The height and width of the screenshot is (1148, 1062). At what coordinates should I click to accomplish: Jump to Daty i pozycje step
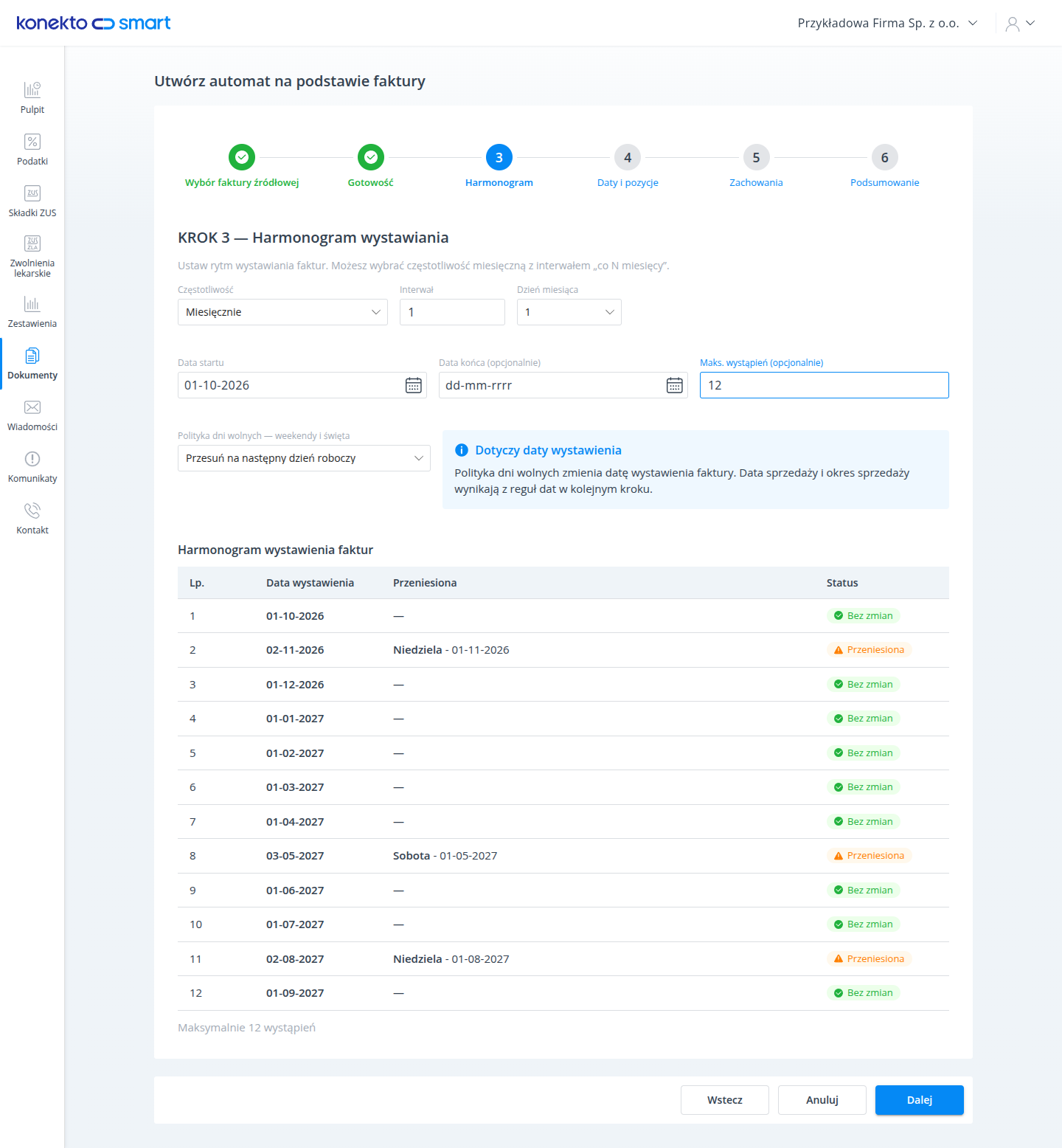(x=628, y=167)
